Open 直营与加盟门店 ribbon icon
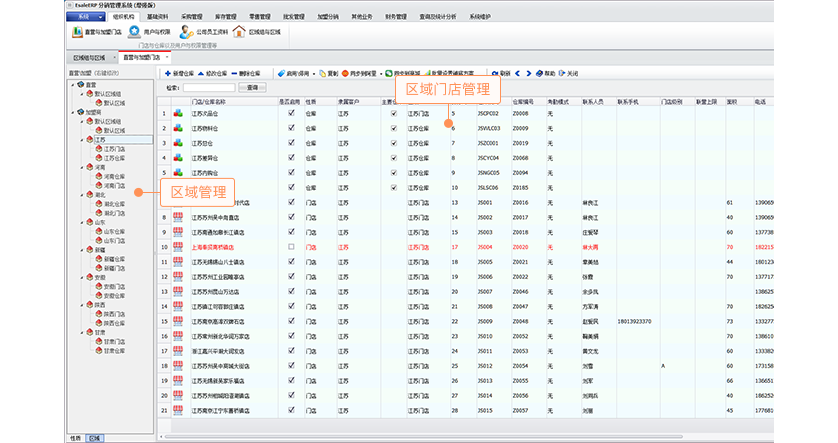Screen dimensions: 838x443 pyautogui.click(x=75, y=32)
